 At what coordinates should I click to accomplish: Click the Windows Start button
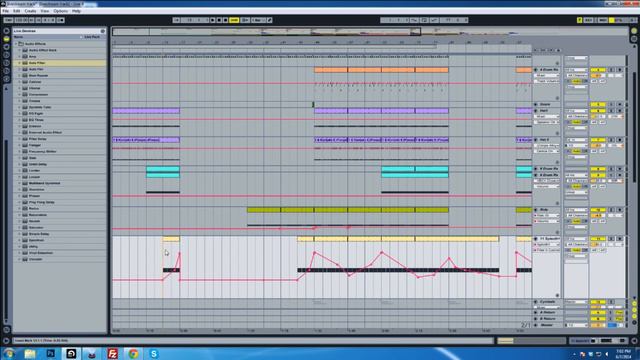(9, 353)
